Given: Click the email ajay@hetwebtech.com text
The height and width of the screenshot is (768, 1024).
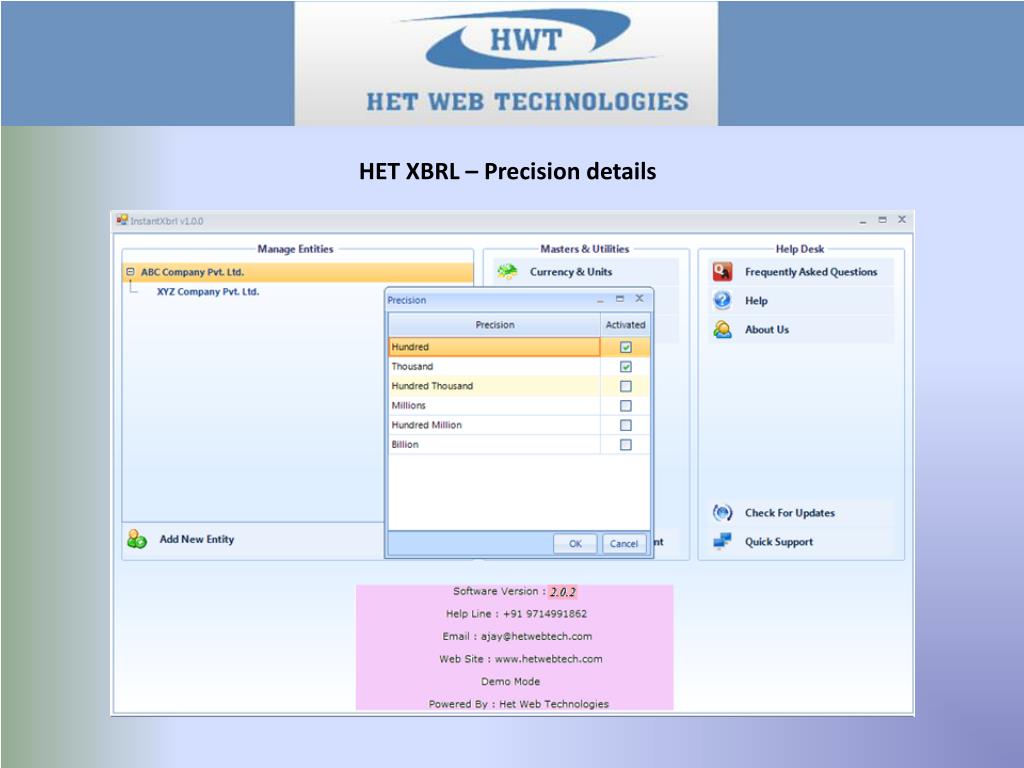Looking at the screenshot, I should (x=536, y=636).
